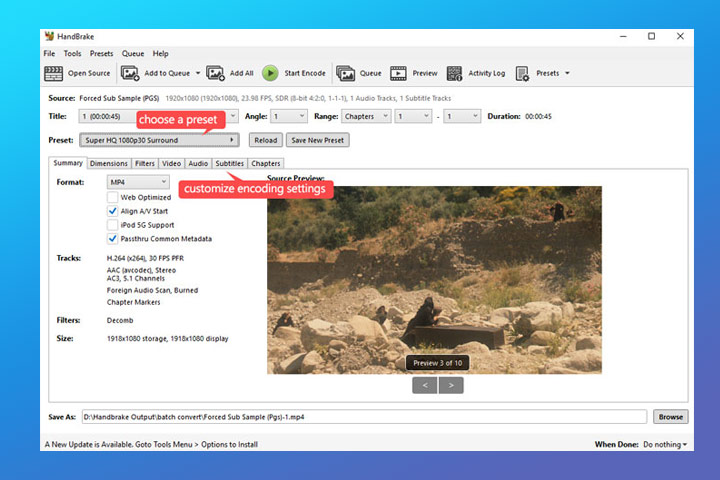Click the Duration value 00:00:45
The image size is (720, 480).
pos(538,116)
